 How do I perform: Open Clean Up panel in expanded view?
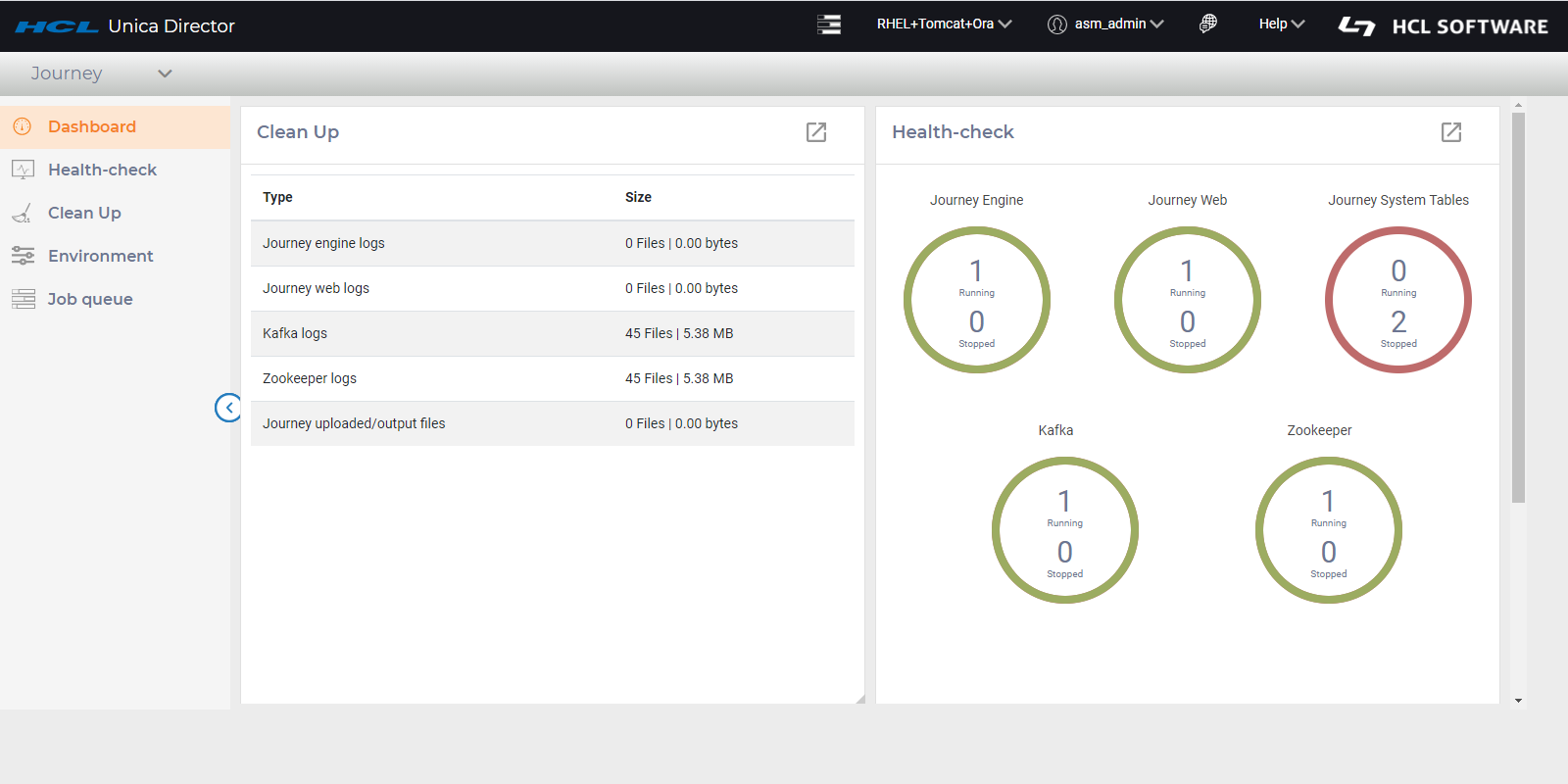(816, 132)
